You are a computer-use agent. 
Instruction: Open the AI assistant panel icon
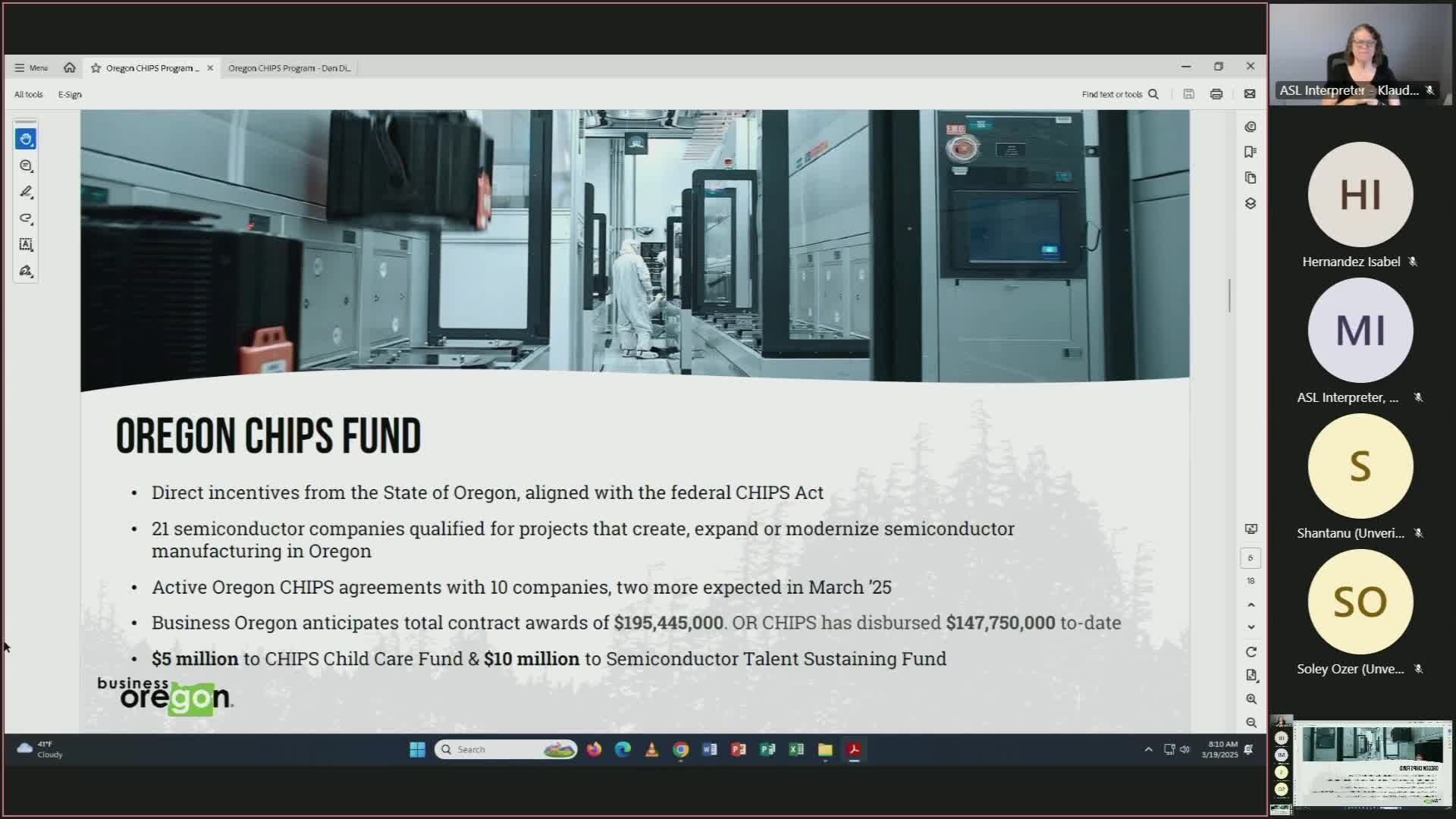pyautogui.click(x=1250, y=127)
